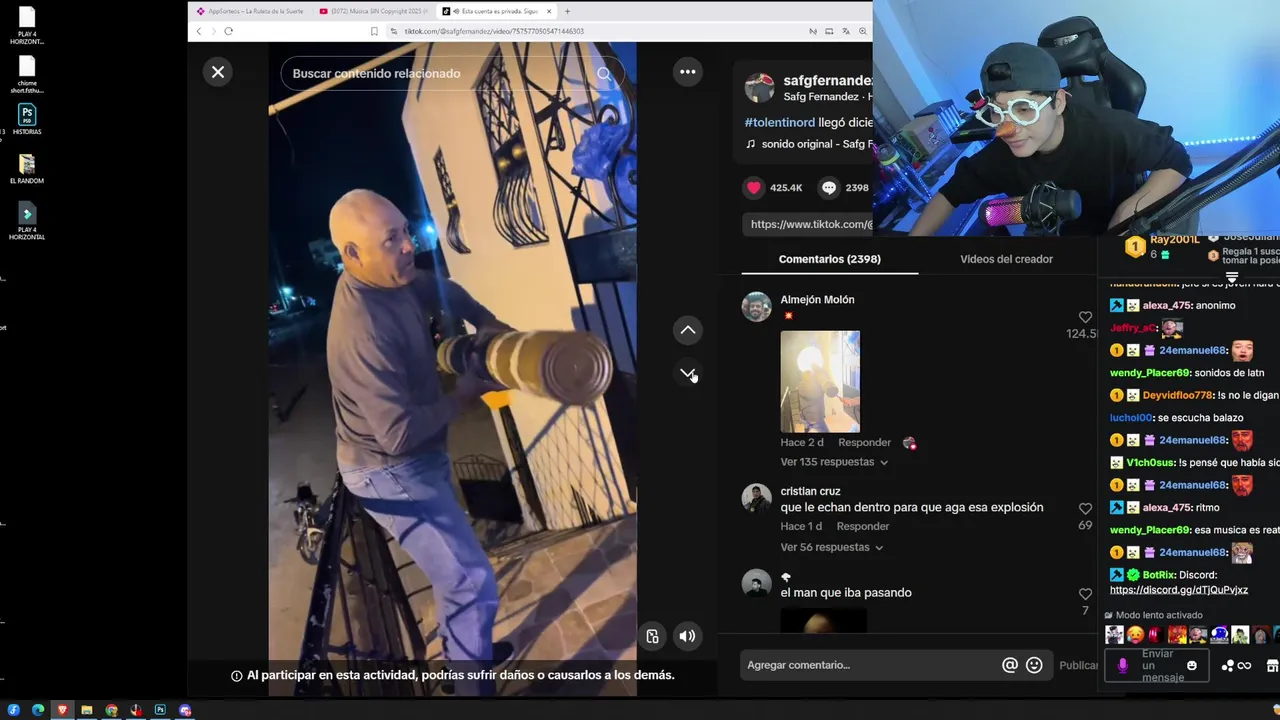Open channel points bubbles icon in chat
Screen dimensions: 1280x720
(1228, 665)
